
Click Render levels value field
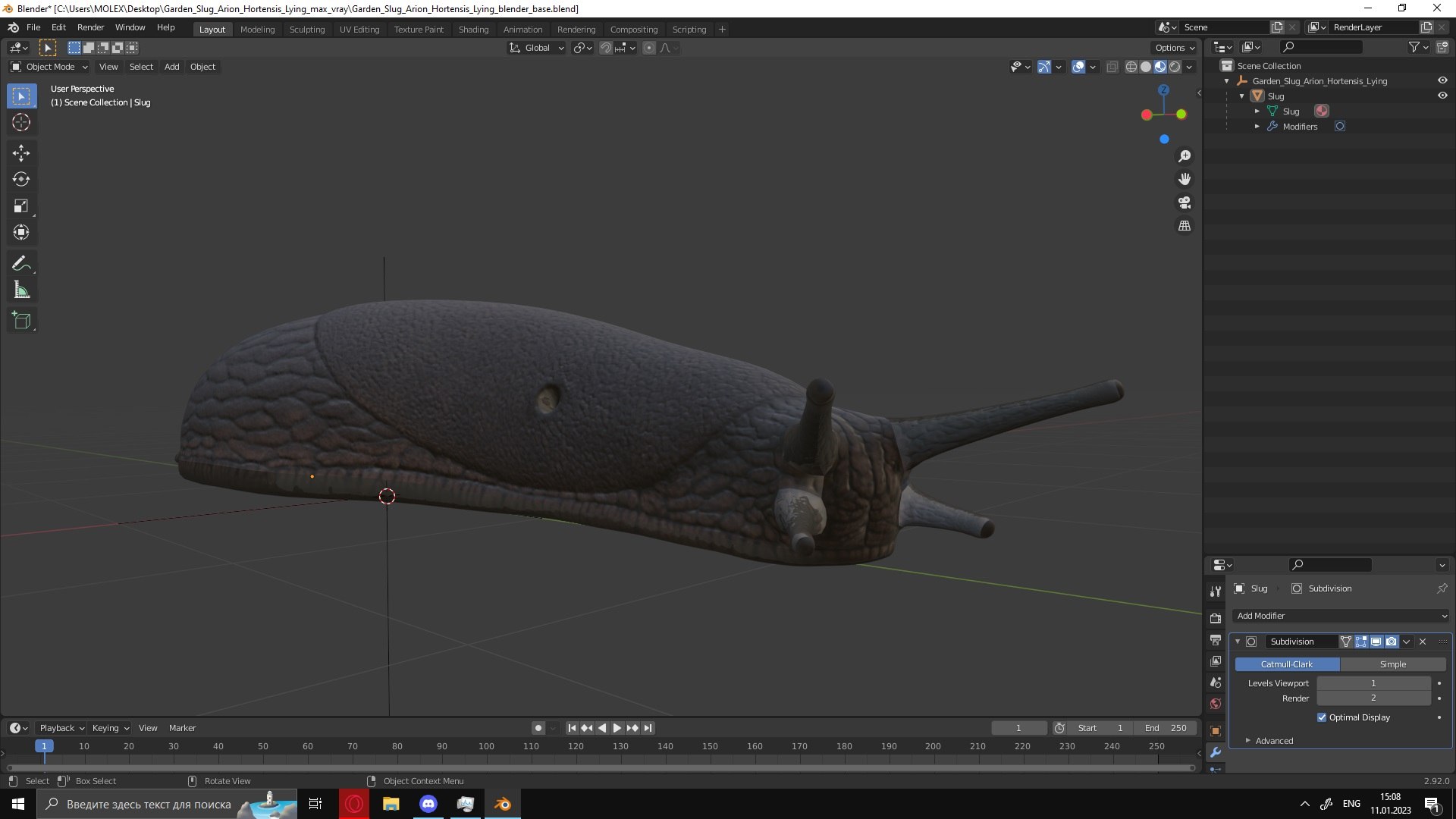pyautogui.click(x=1373, y=698)
